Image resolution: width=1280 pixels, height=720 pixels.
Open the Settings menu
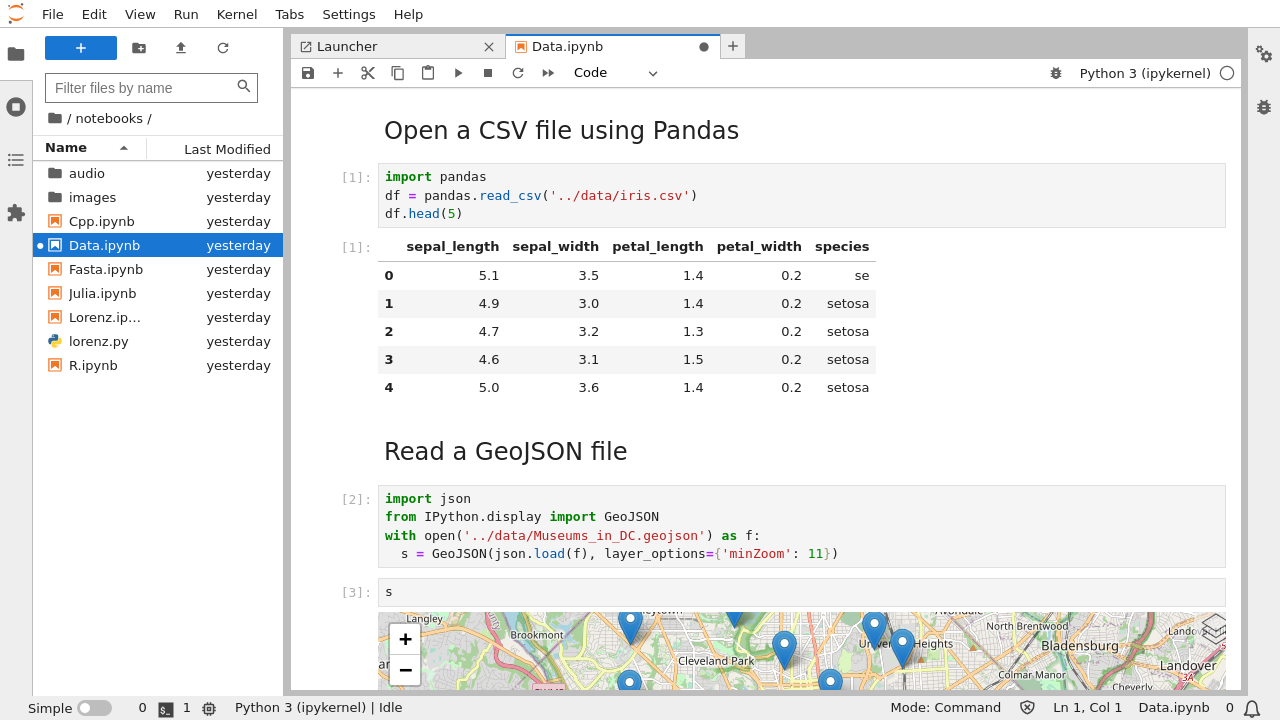[349, 14]
